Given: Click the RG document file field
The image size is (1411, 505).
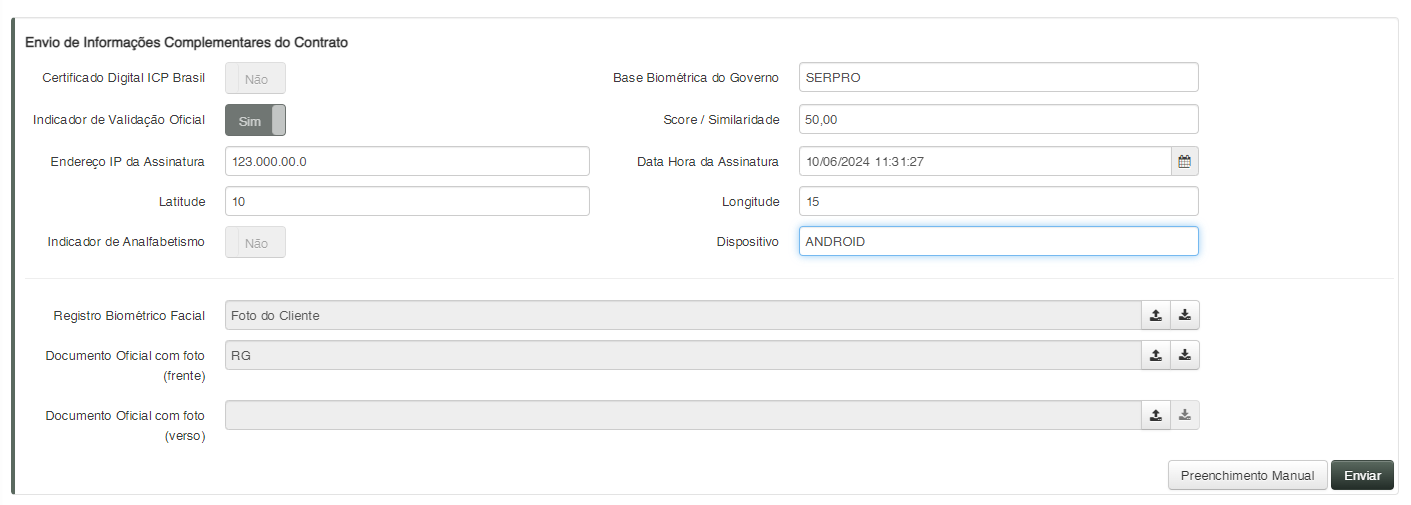Looking at the screenshot, I should (x=683, y=355).
